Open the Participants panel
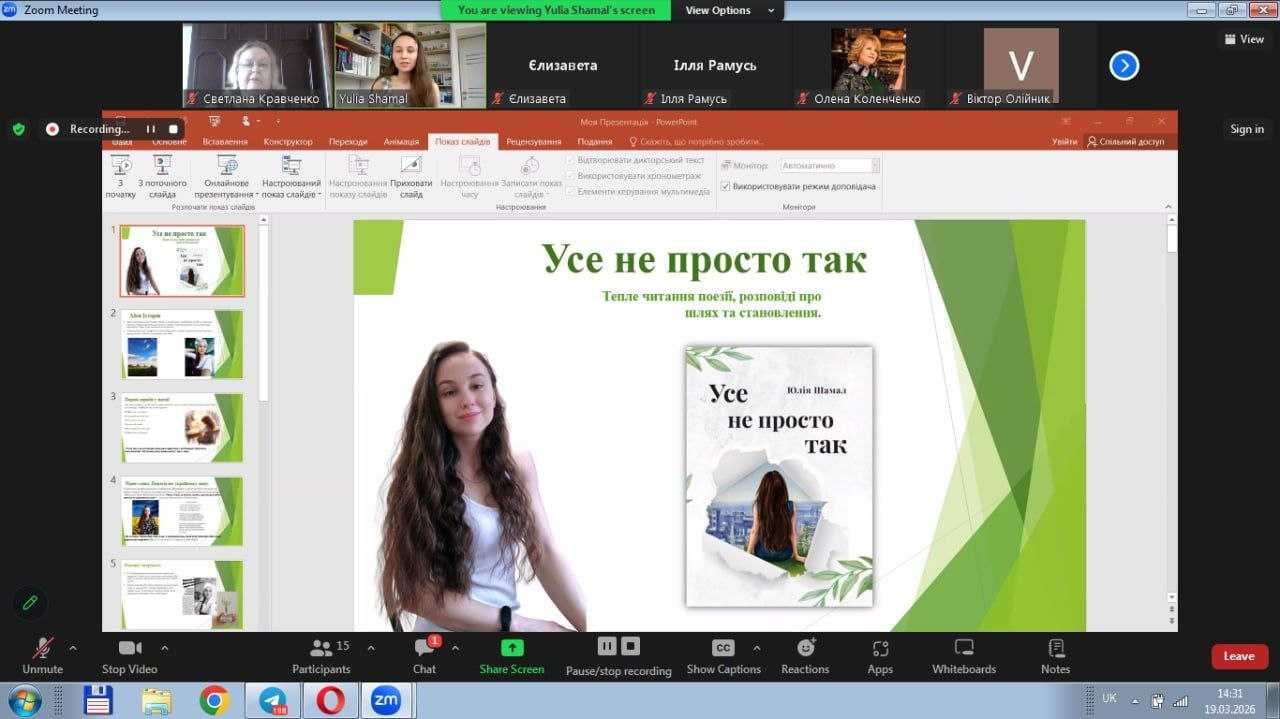This screenshot has height=719, width=1280. point(321,648)
